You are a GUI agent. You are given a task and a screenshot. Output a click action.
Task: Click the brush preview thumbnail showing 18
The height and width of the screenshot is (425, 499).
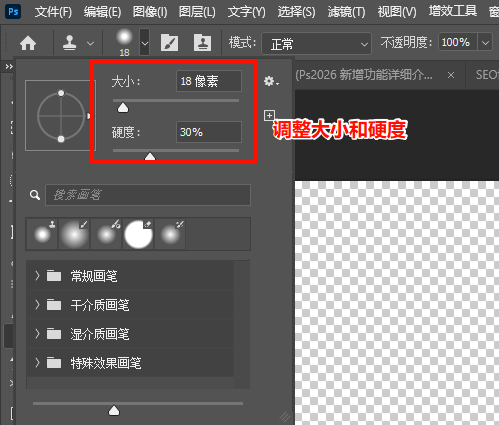click(x=124, y=42)
